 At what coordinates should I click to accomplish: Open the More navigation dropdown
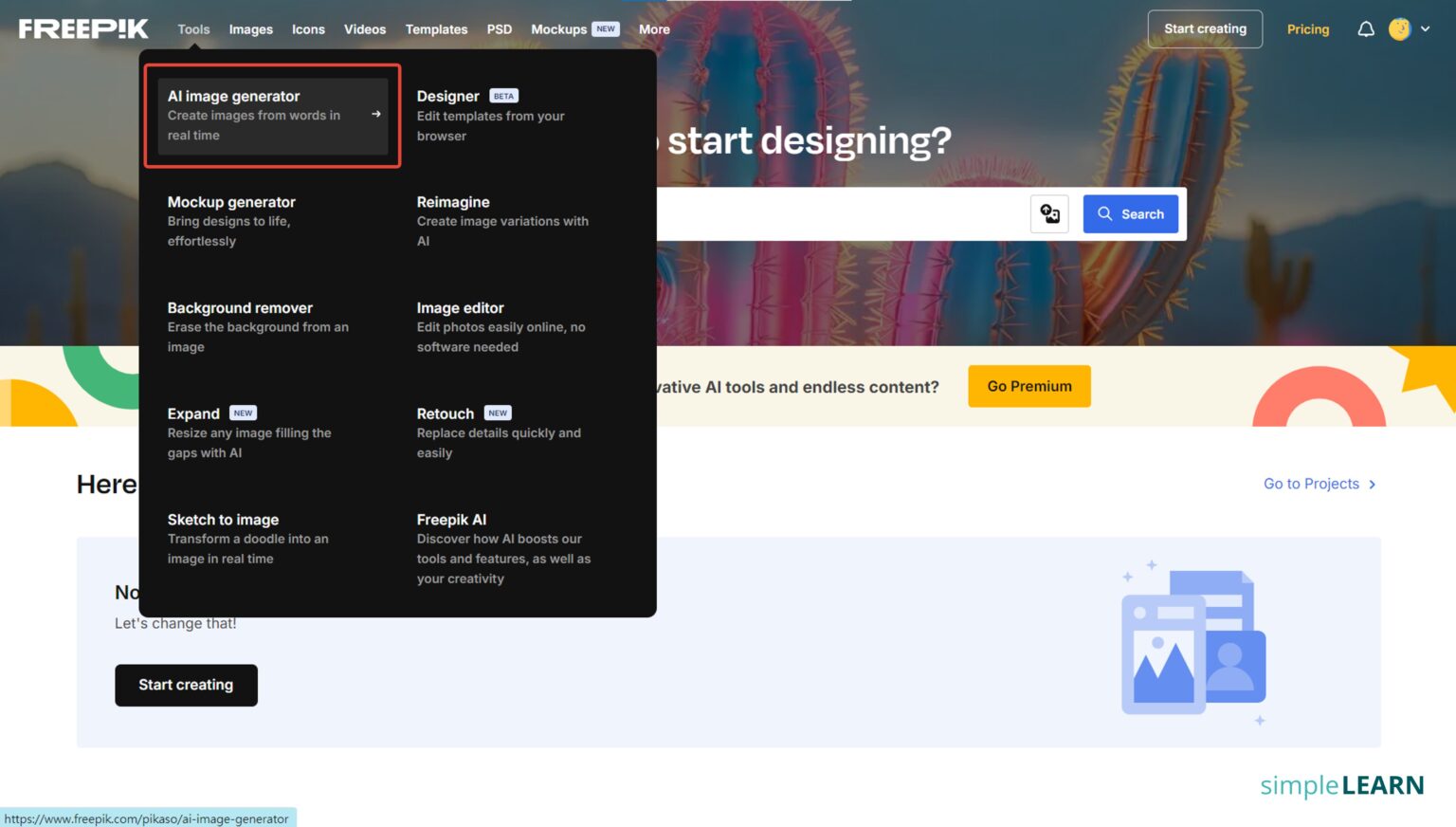tap(653, 29)
